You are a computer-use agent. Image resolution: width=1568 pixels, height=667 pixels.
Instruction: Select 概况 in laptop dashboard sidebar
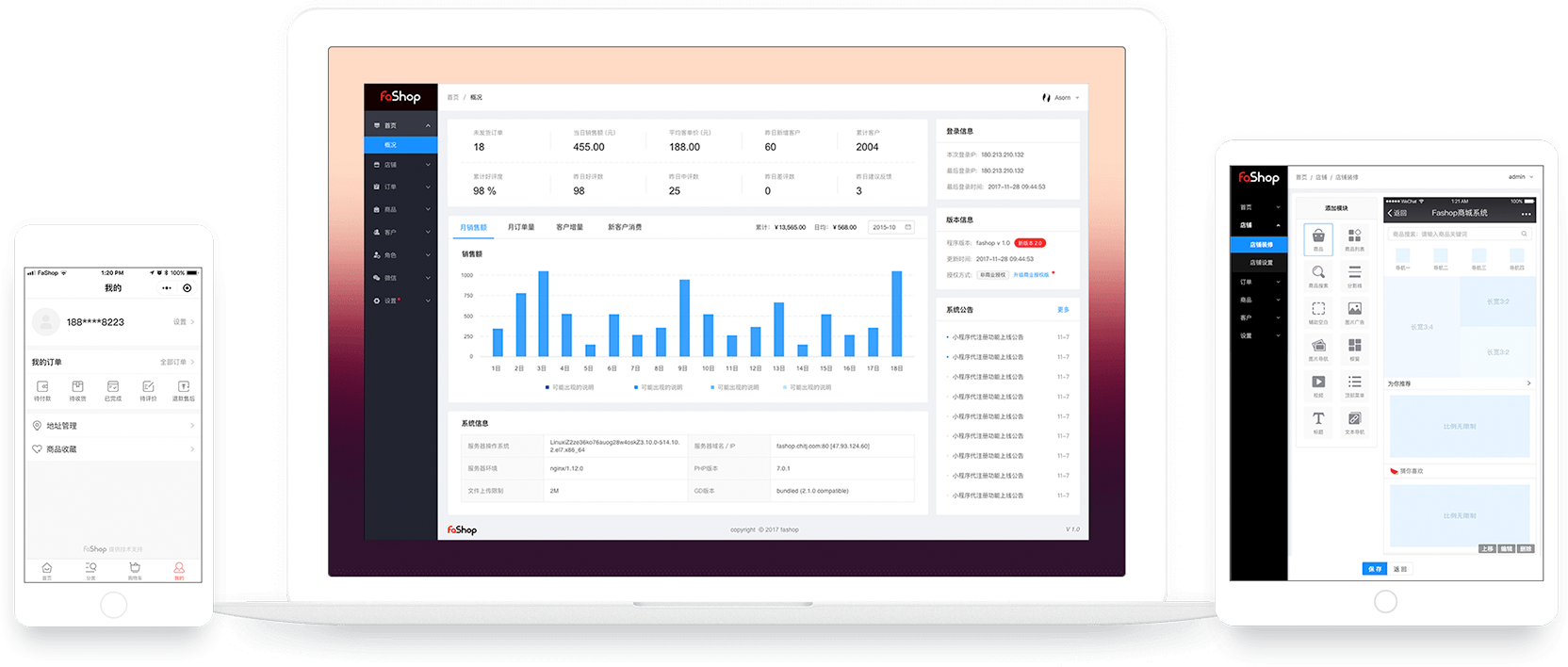[400, 145]
